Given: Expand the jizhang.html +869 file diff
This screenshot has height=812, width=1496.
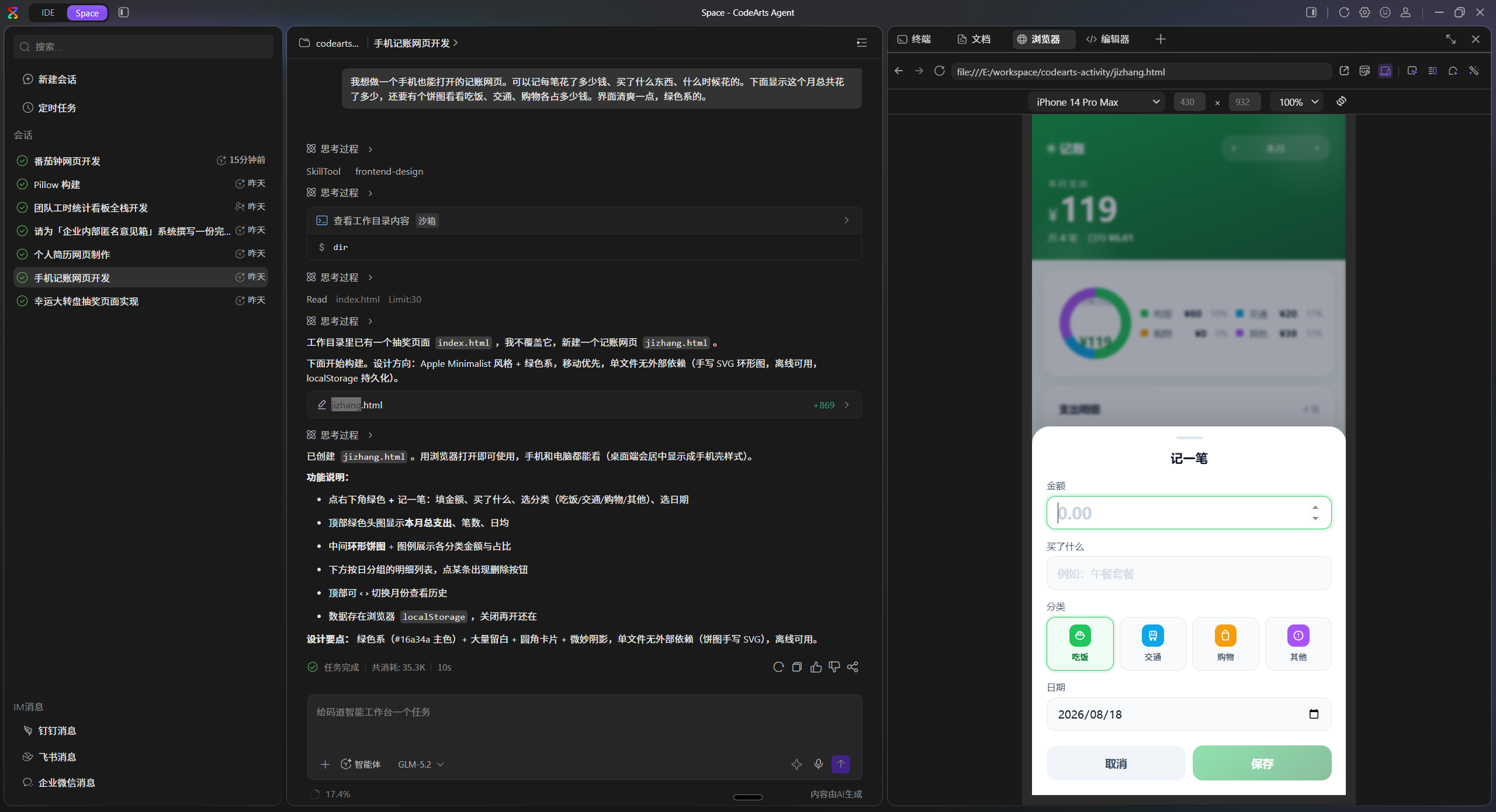Looking at the screenshot, I should [584, 405].
